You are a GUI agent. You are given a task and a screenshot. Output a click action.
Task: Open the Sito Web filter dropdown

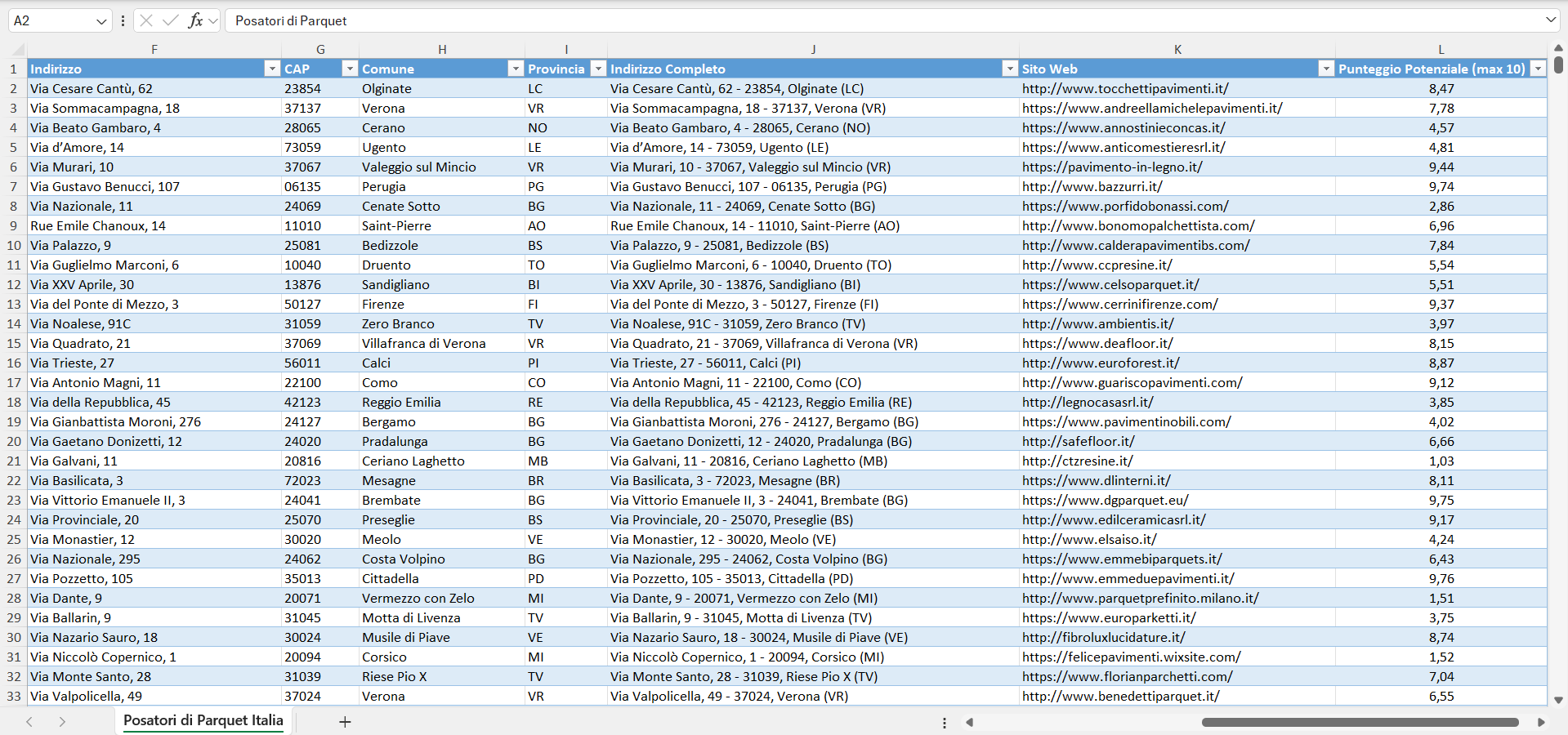click(x=1326, y=69)
